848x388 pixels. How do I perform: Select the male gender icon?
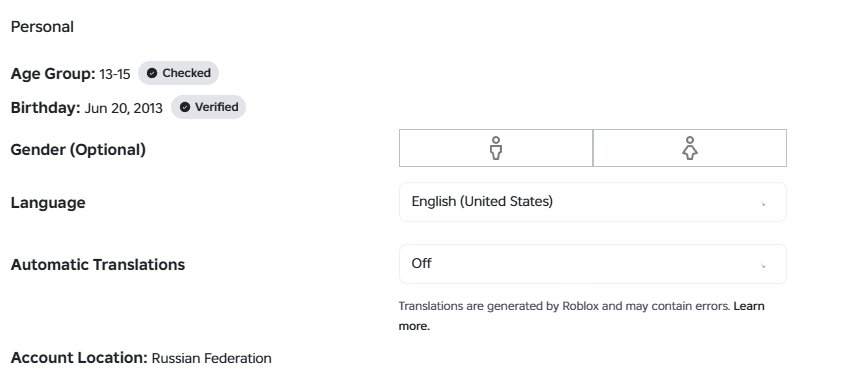[x=496, y=148]
